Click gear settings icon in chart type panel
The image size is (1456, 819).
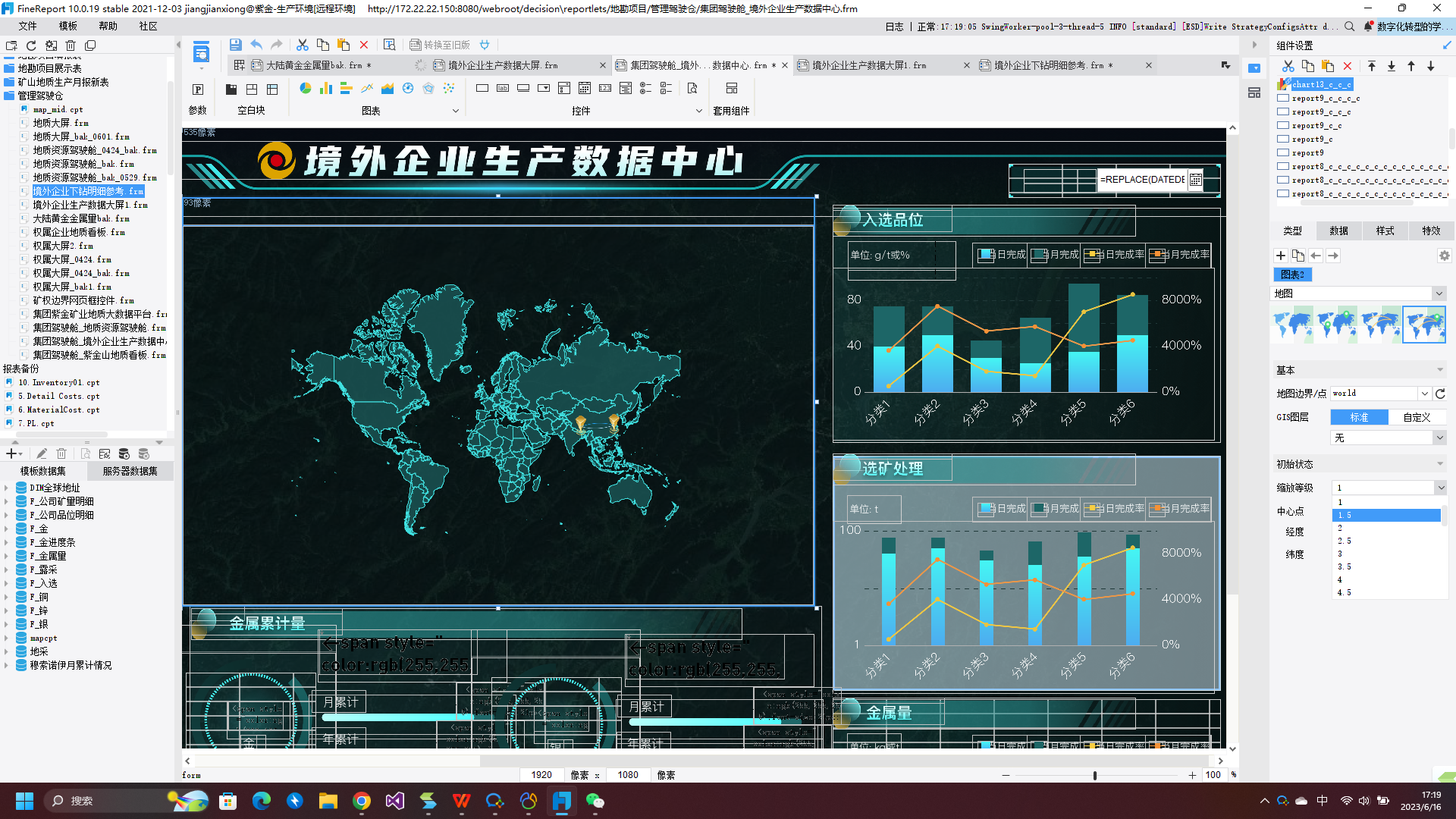1444,256
